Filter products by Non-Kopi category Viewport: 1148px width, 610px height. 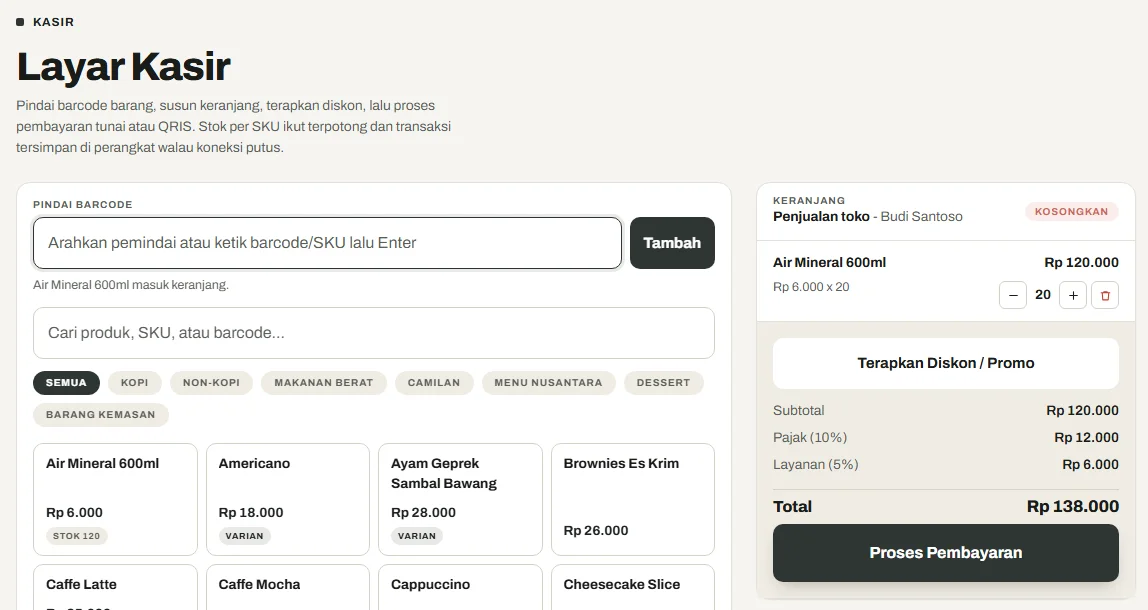[x=212, y=383]
